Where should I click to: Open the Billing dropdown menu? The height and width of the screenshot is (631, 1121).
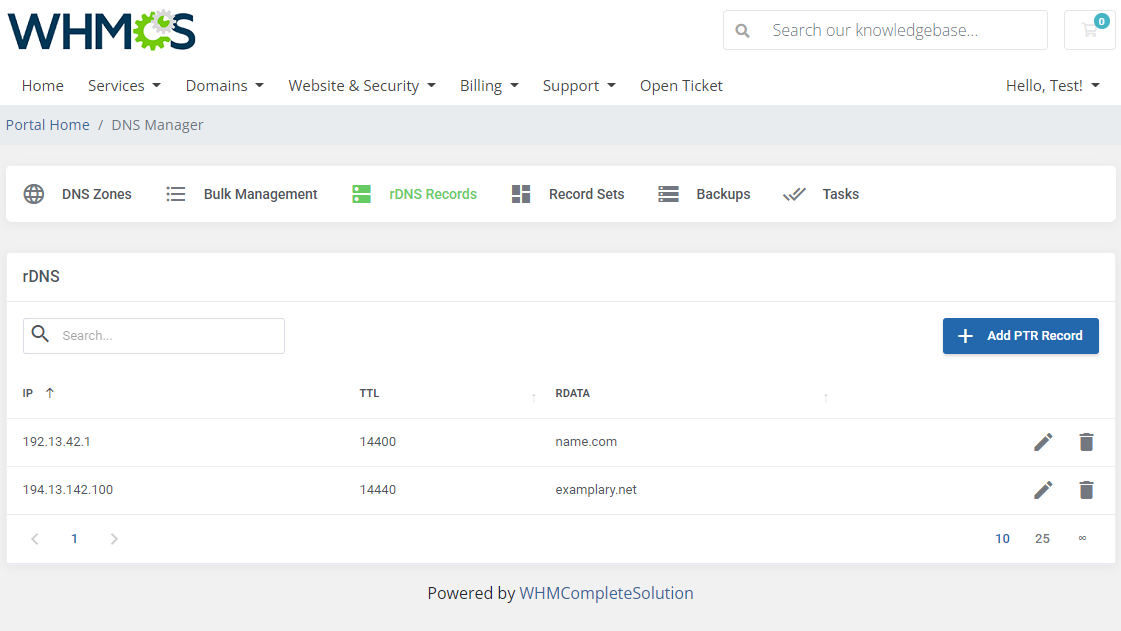click(x=489, y=86)
